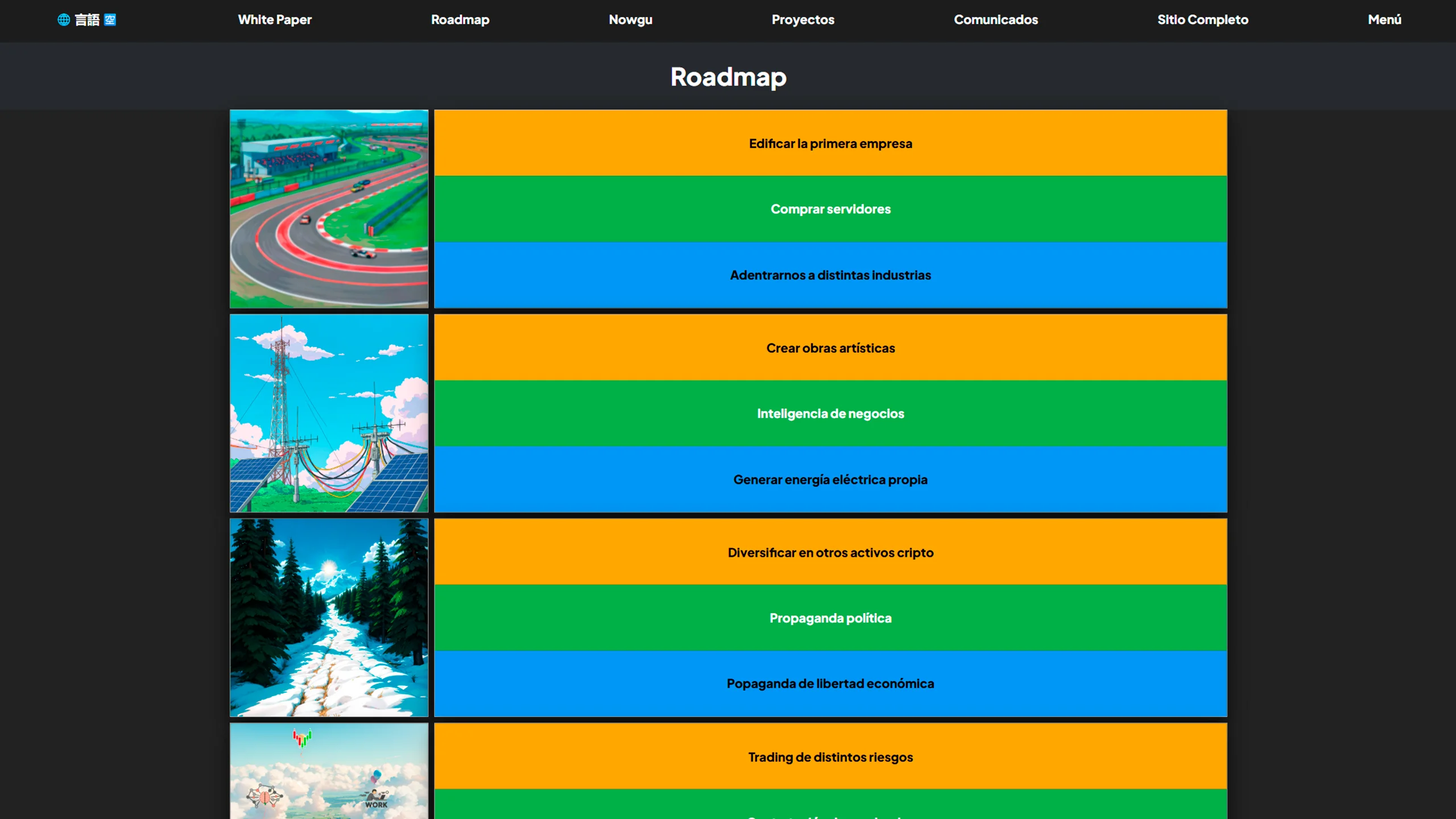Open Comunicados in the navigation bar
Screen dimensions: 1456x819
pyautogui.click(x=995, y=20)
